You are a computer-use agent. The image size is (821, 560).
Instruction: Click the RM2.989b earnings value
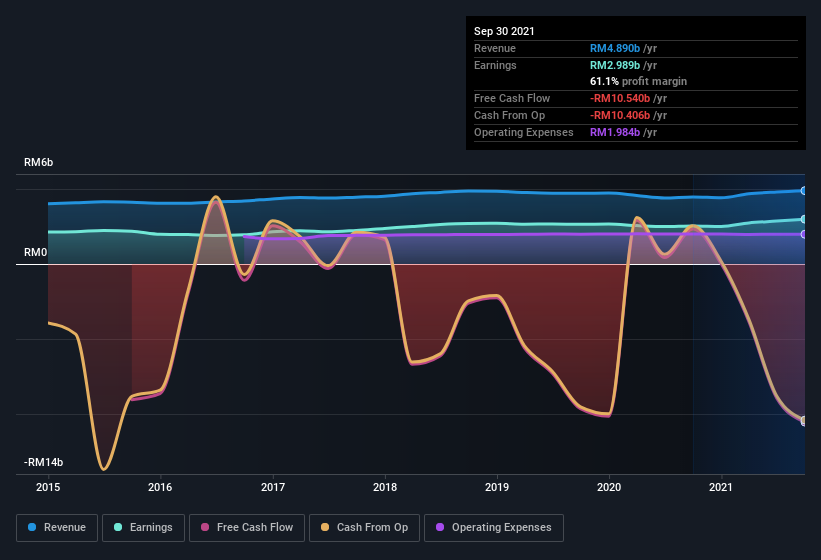pyautogui.click(x=615, y=65)
